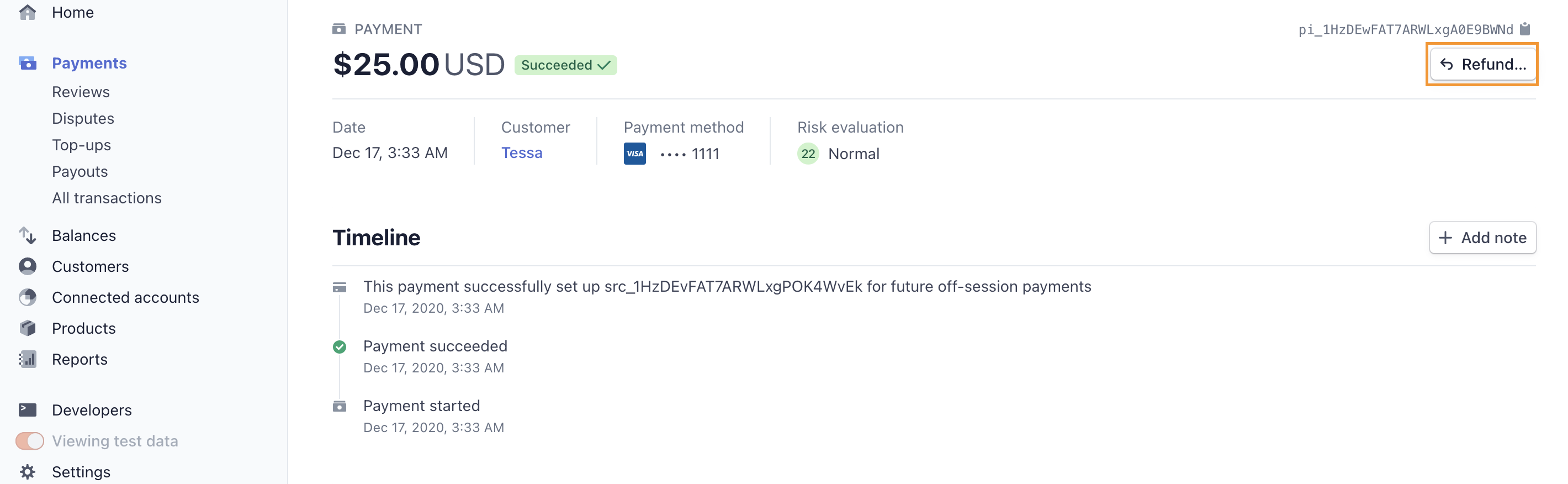The image size is (1568, 484).
Task: Go to Top-ups in the sidebar
Action: (x=82, y=145)
